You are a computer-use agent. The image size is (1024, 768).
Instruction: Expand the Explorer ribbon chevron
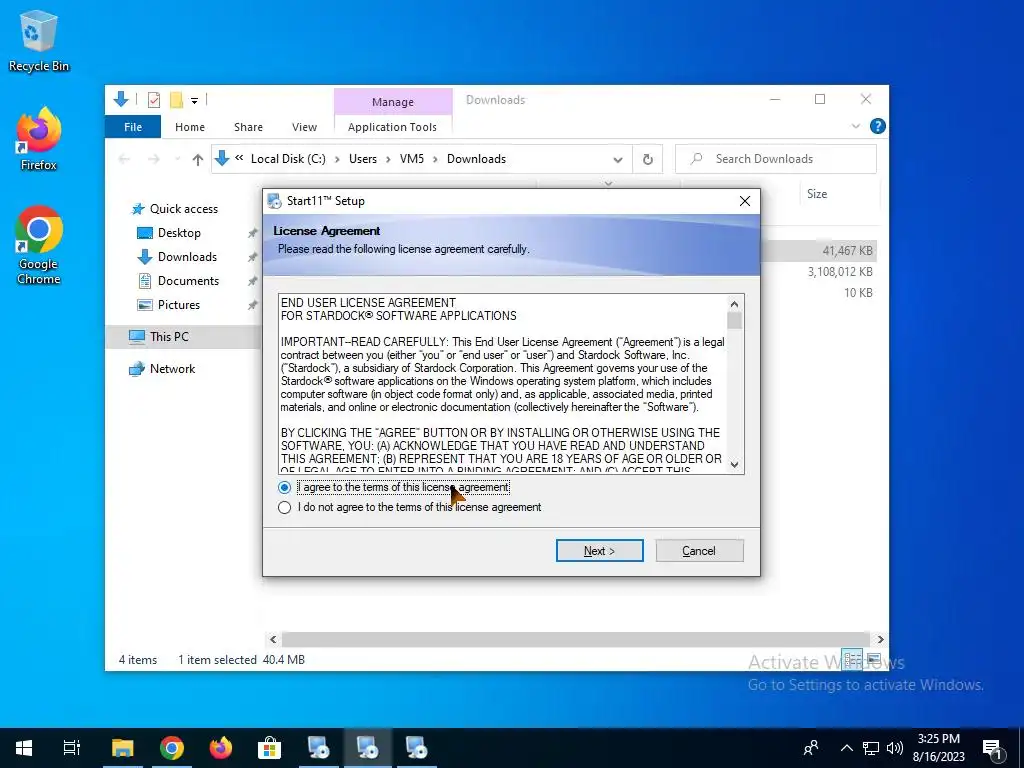click(x=856, y=126)
